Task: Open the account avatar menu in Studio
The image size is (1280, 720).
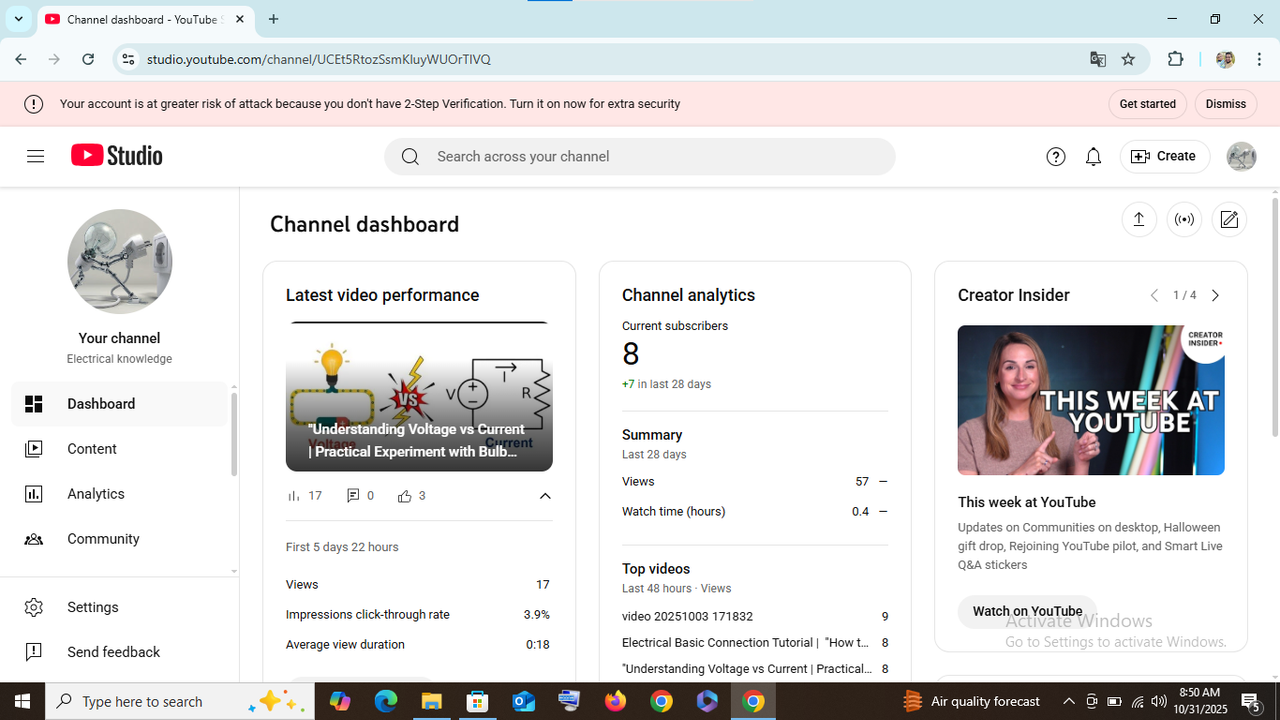Action: [x=1241, y=157]
